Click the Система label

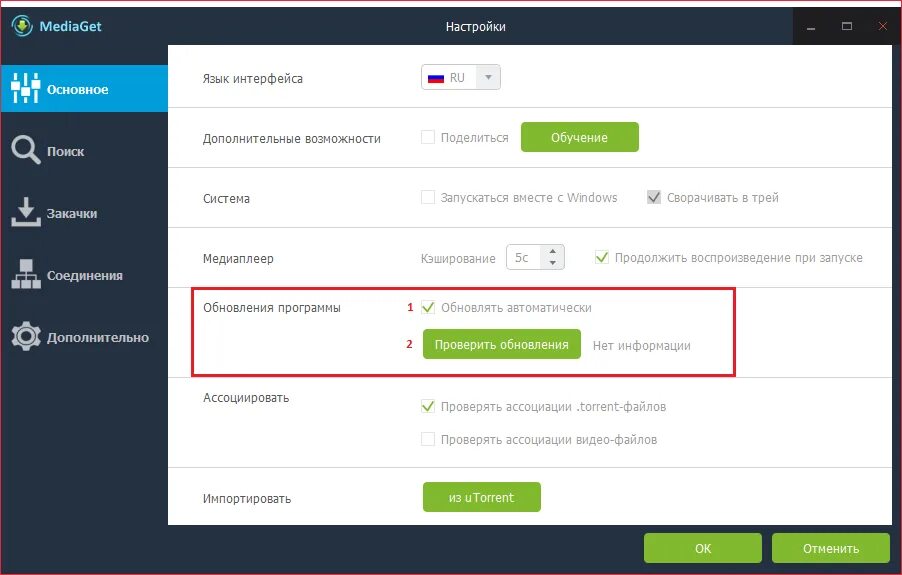click(226, 199)
